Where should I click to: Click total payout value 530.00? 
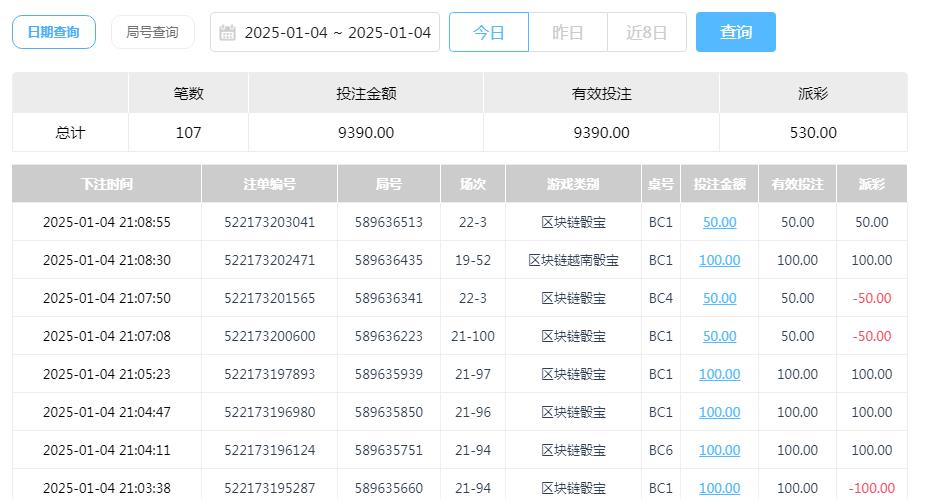click(813, 132)
